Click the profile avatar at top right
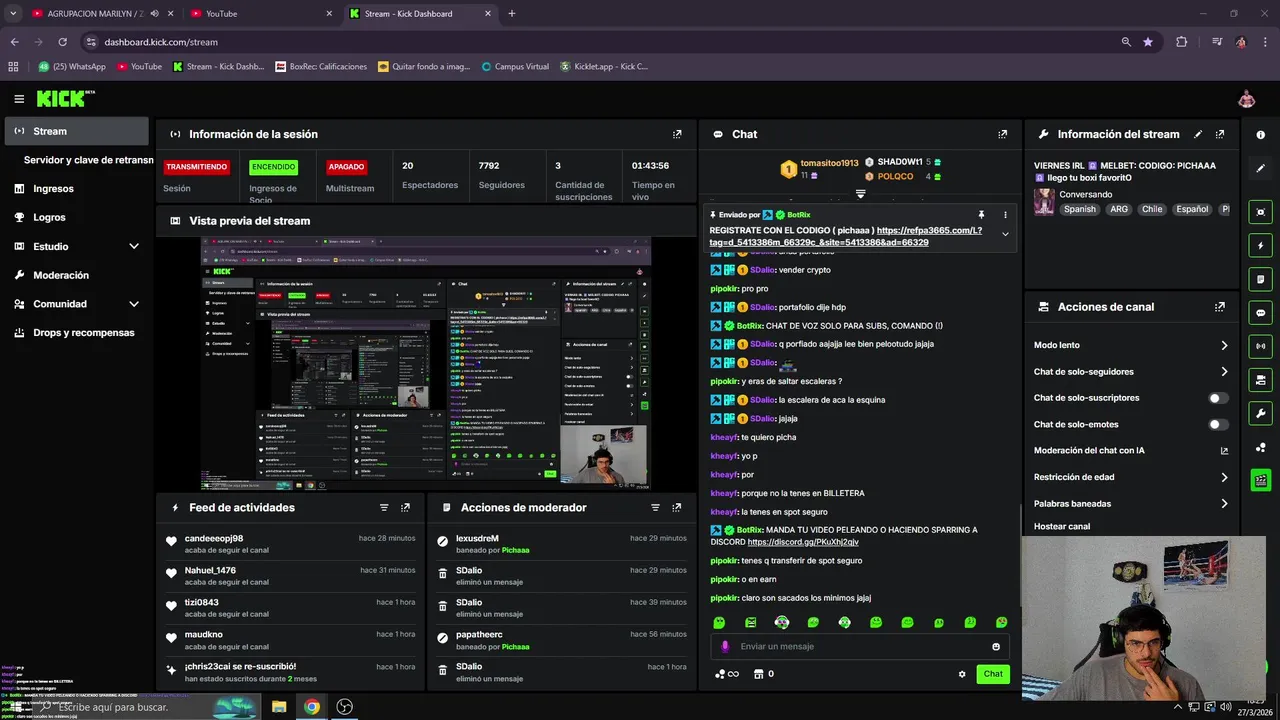Image resolution: width=1280 pixels, height=720 pixels. (1246, 99)
